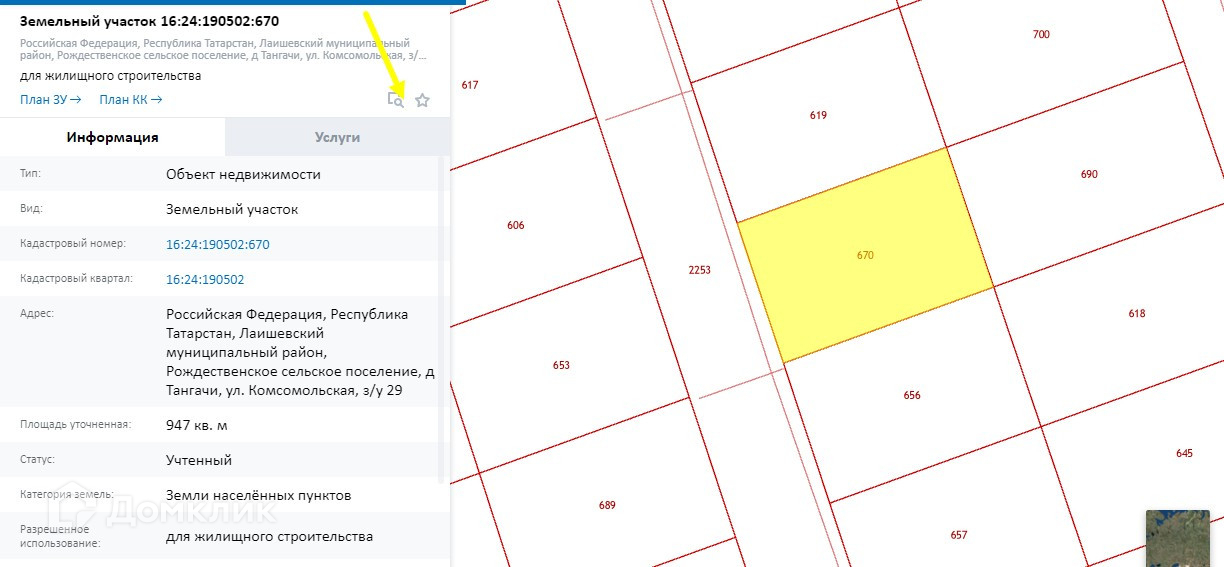Open cadastral number 16:24:190502:670 link
Image resolution: width=1224 pixels, height=567 pixels.
click(218, 244)
